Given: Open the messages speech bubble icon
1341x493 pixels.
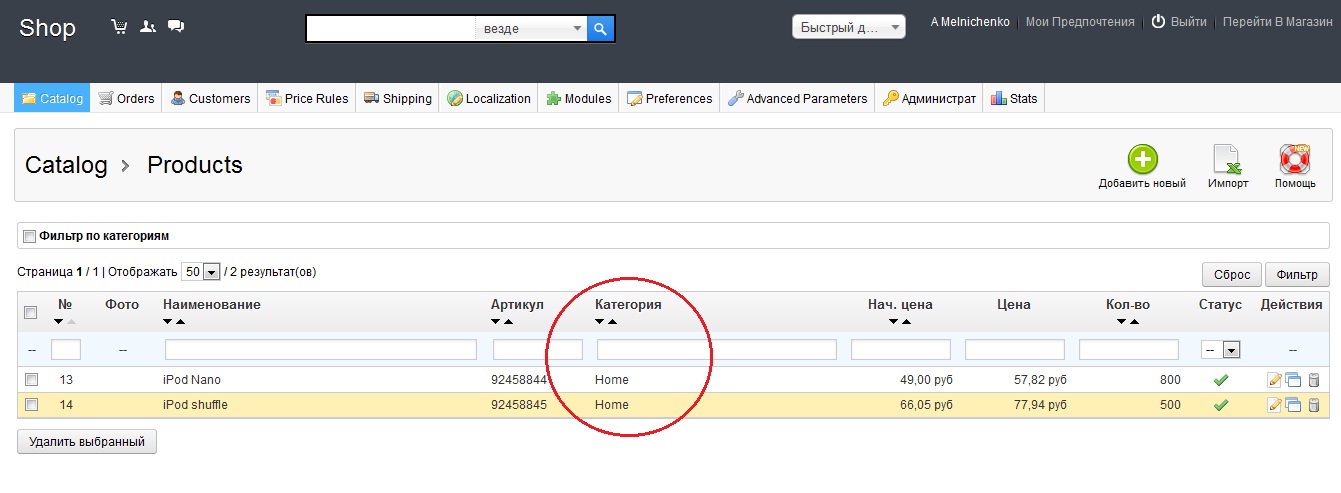Looking at the screenshot, I should click(x=176, y=27).
